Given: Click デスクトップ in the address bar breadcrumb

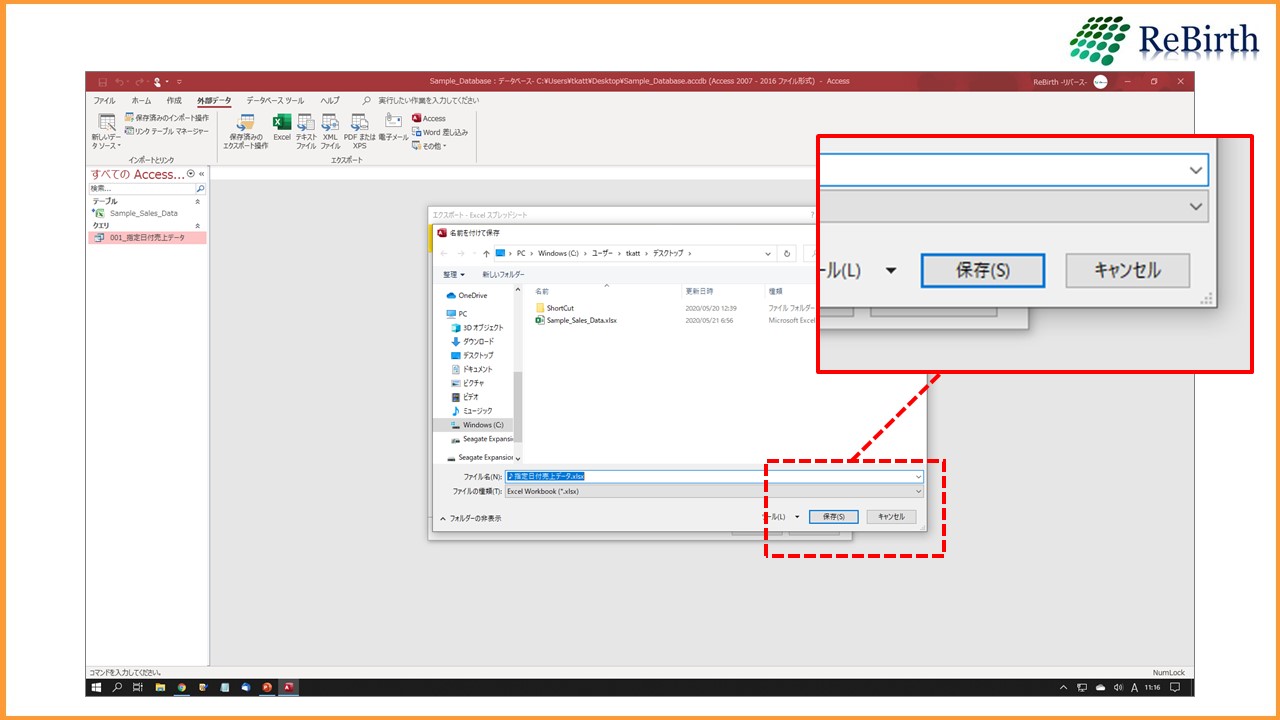Looking at the screenshot, I should 668,254.
